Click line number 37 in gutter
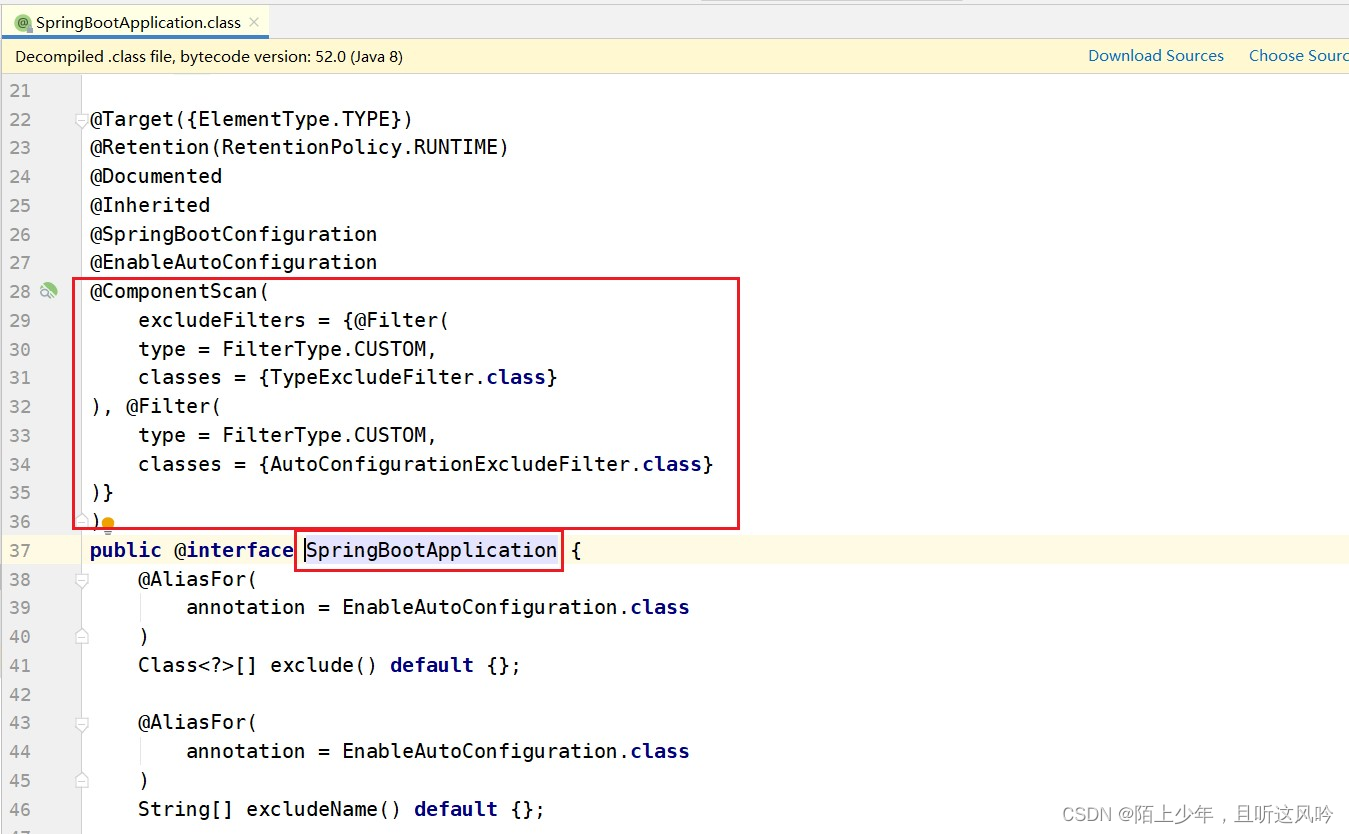1349x834 pixels. pyautogui.click(x=20, y=550)
